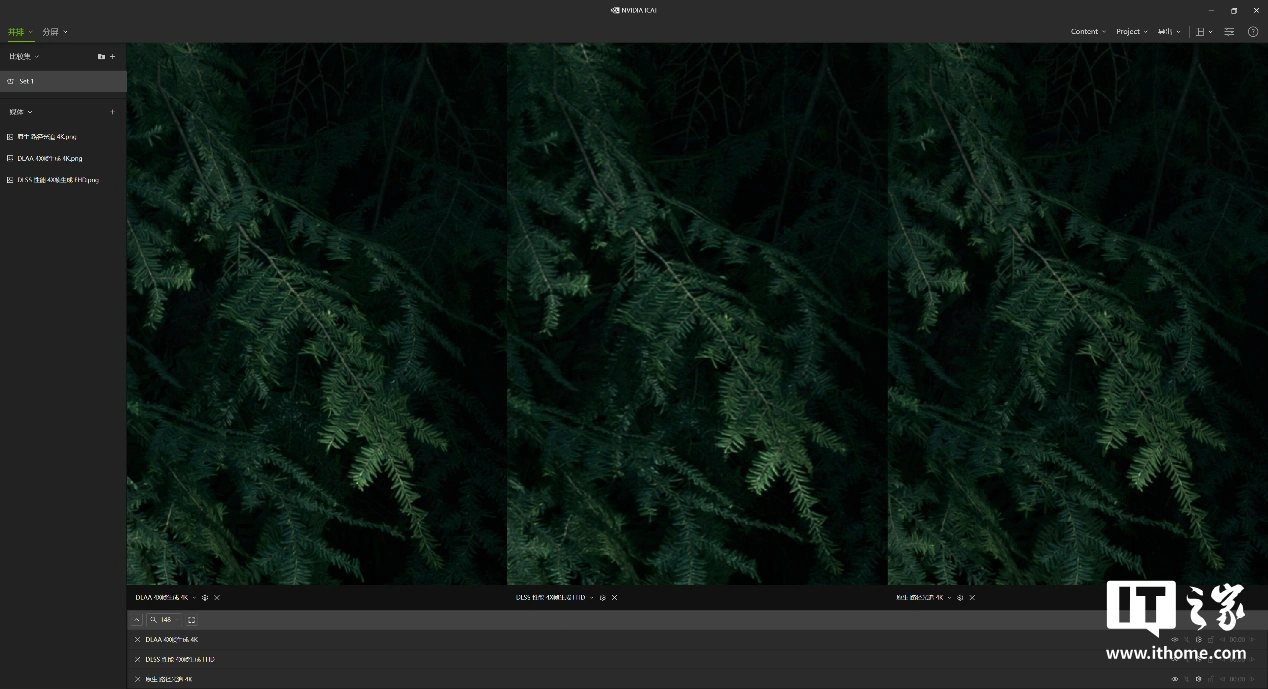Screen dimensions: 1268x689
Task: Open the settings sliders icon in the top right
Action: [1229, 32]
